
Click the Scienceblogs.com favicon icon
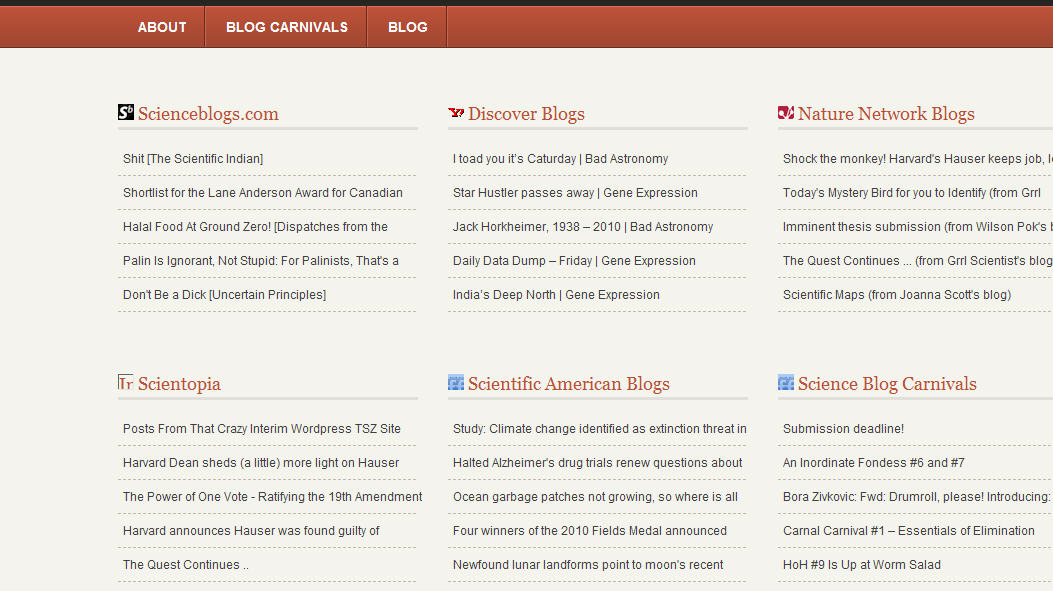pos(126,113)
